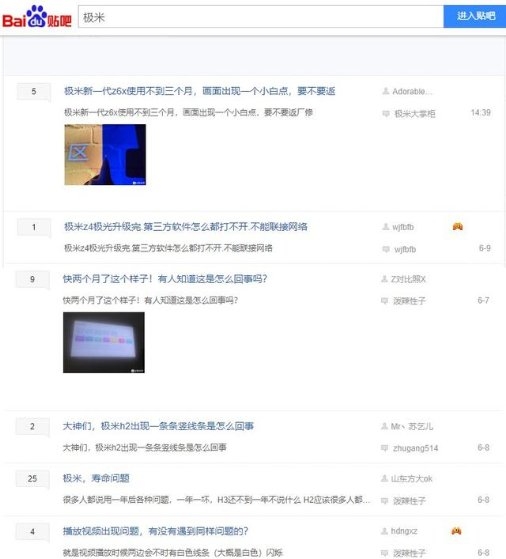Open last replier zhugang514

(415, 448)
